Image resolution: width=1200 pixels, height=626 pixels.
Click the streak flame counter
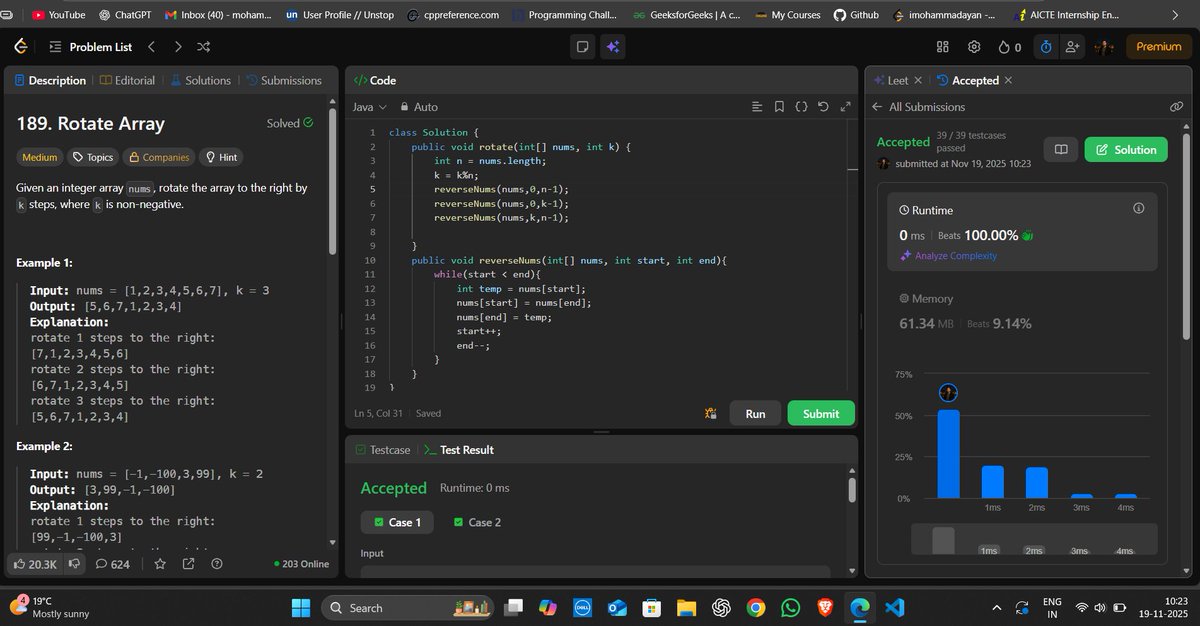click(1010, 47)
